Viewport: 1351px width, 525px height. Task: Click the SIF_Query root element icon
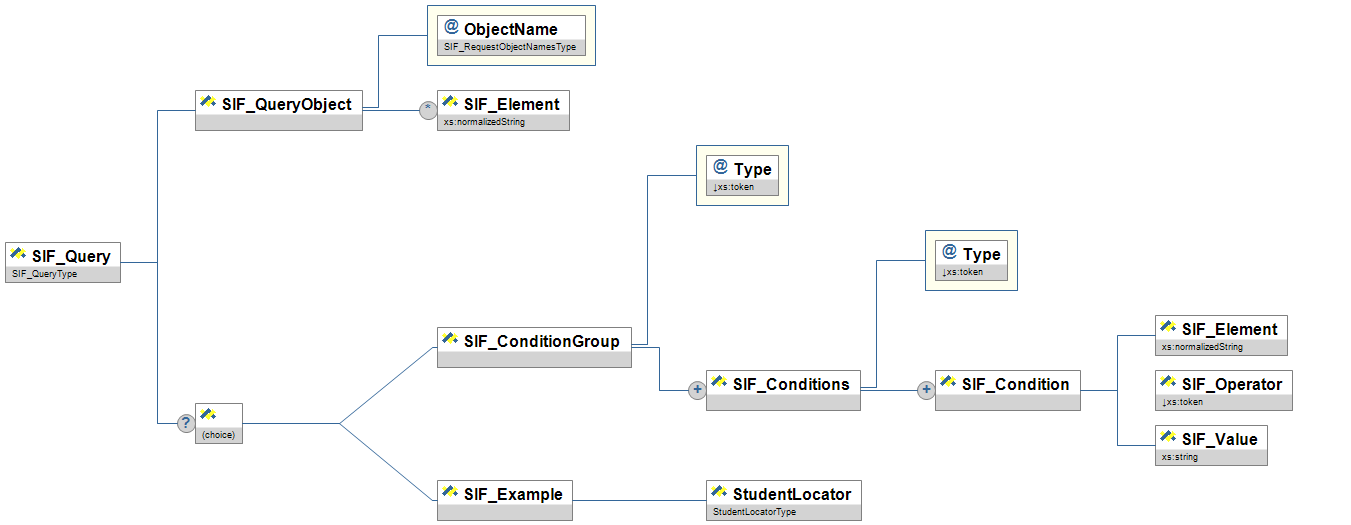19,255
